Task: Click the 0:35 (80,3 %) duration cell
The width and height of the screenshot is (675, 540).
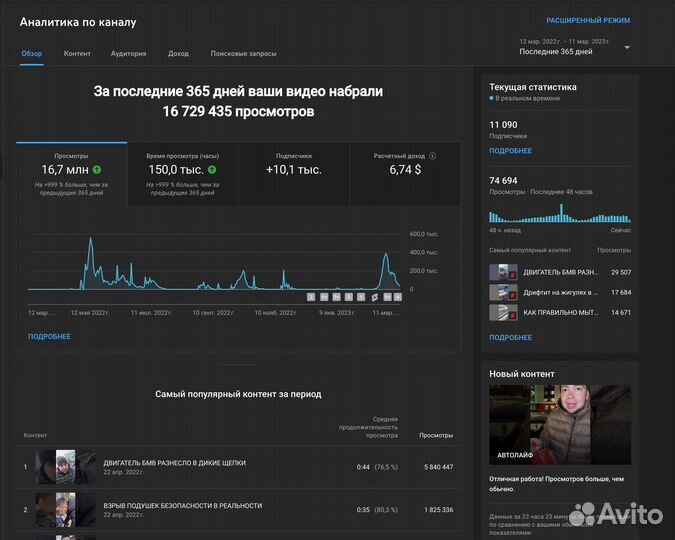Action: (377, 509)
